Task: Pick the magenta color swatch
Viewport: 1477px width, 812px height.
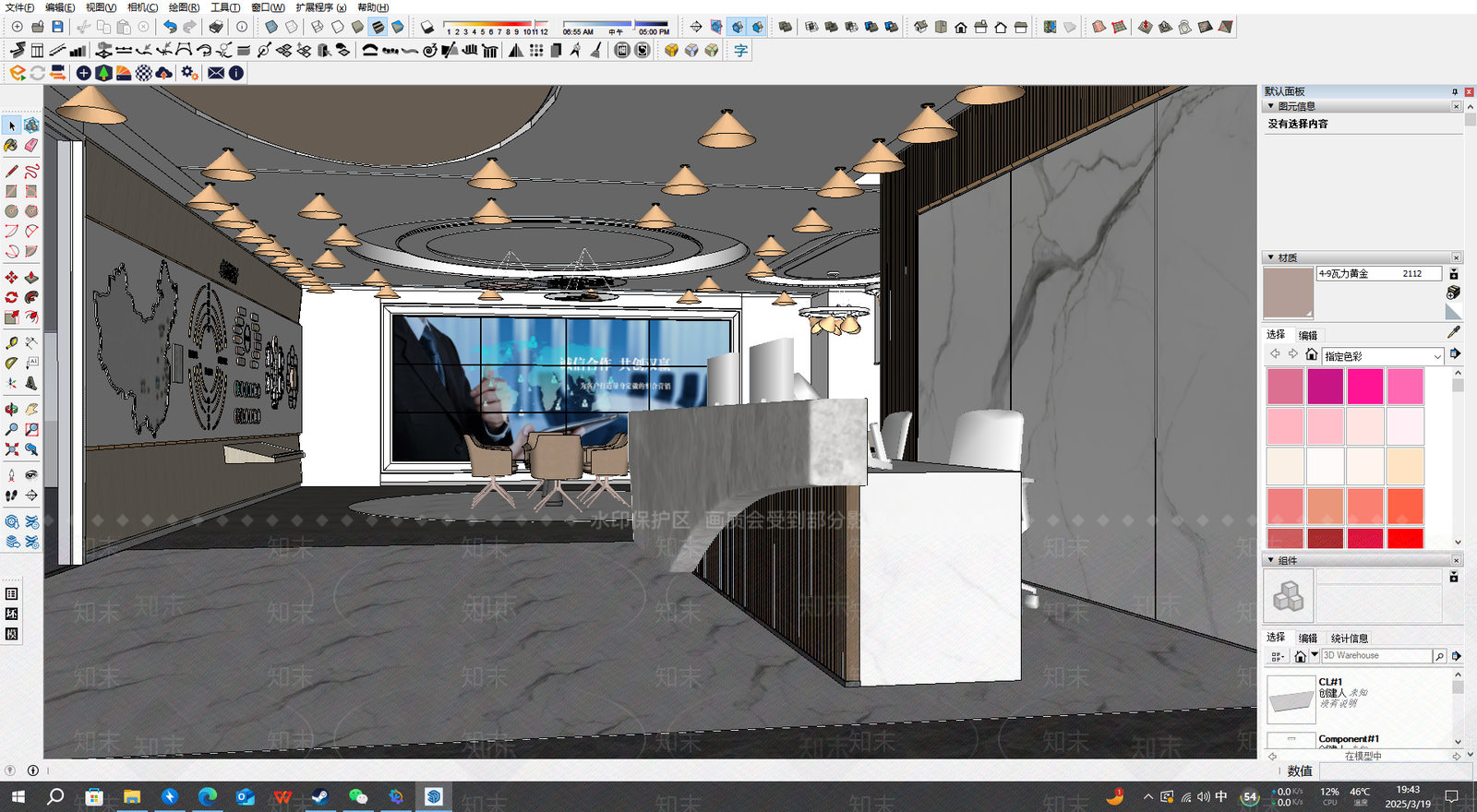Action: coord(1325,387)
